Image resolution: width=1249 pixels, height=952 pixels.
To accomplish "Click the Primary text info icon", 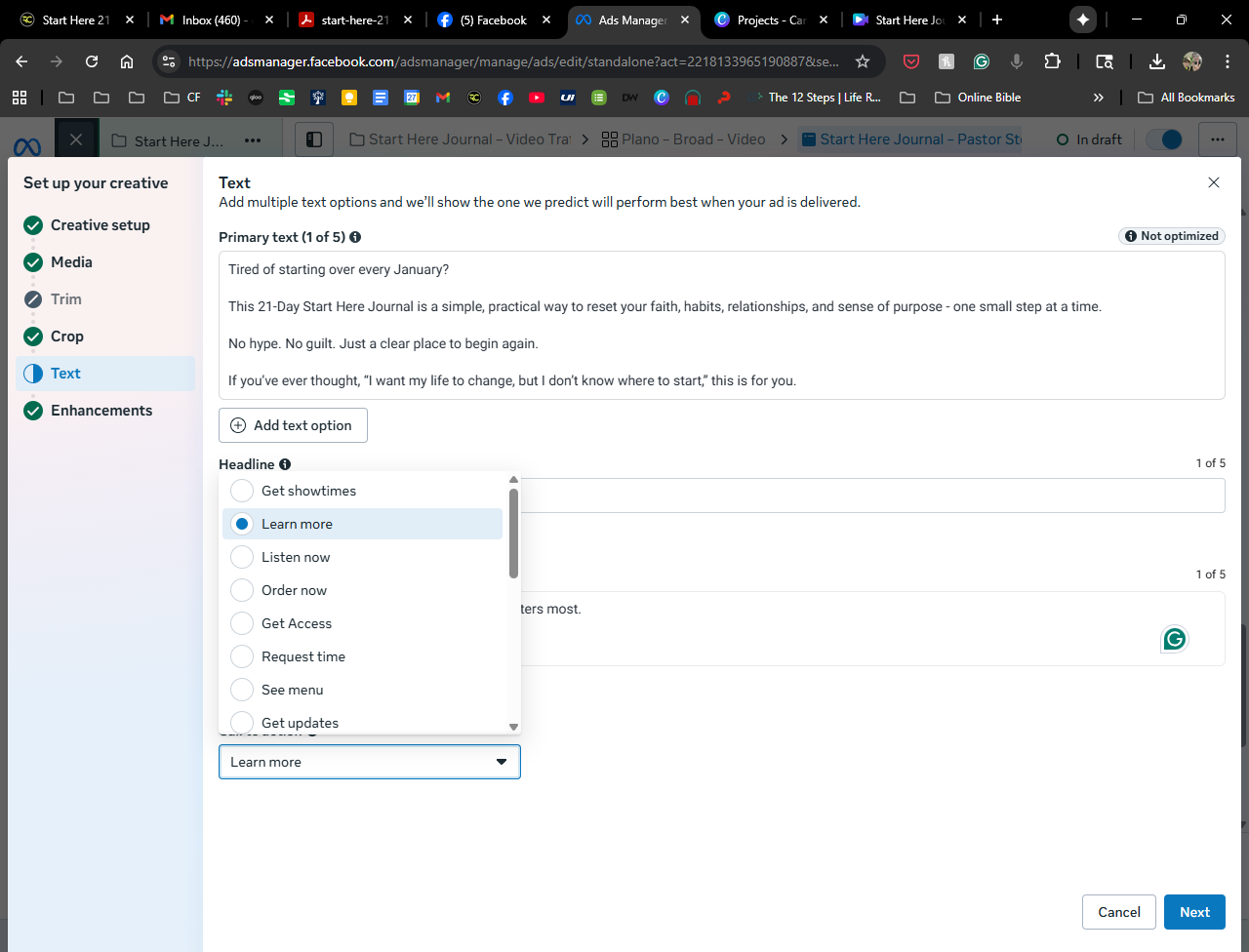I will [x=355, y=237].
